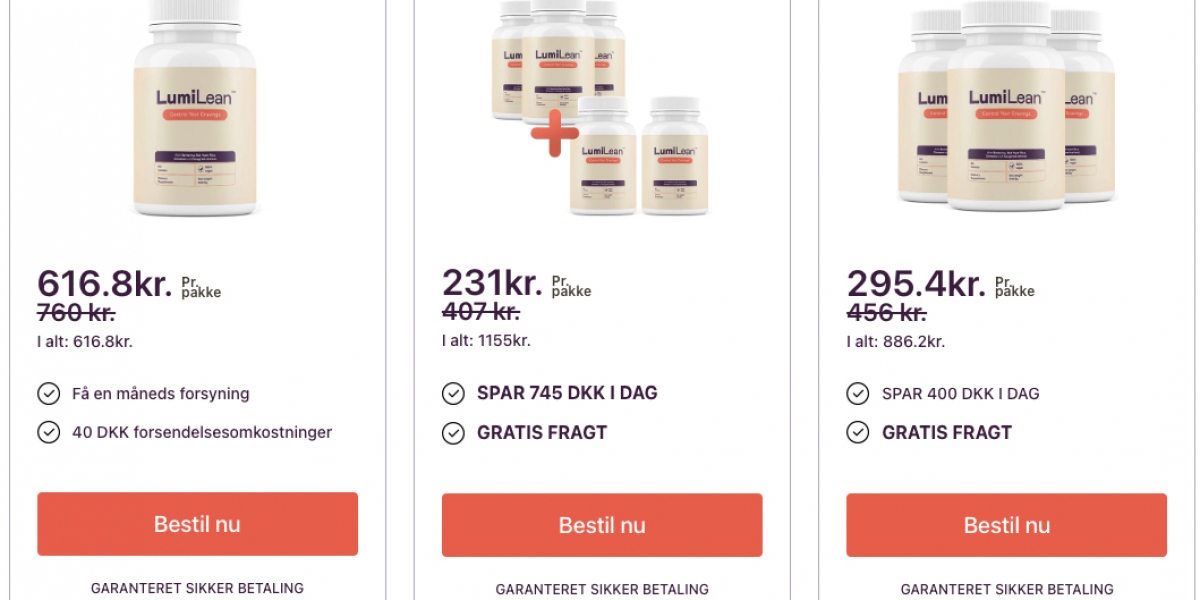
Task: Click checkmark icon beside '40 DKK forsendelsesomkostninger'
Action: click(x=48, y=432)
